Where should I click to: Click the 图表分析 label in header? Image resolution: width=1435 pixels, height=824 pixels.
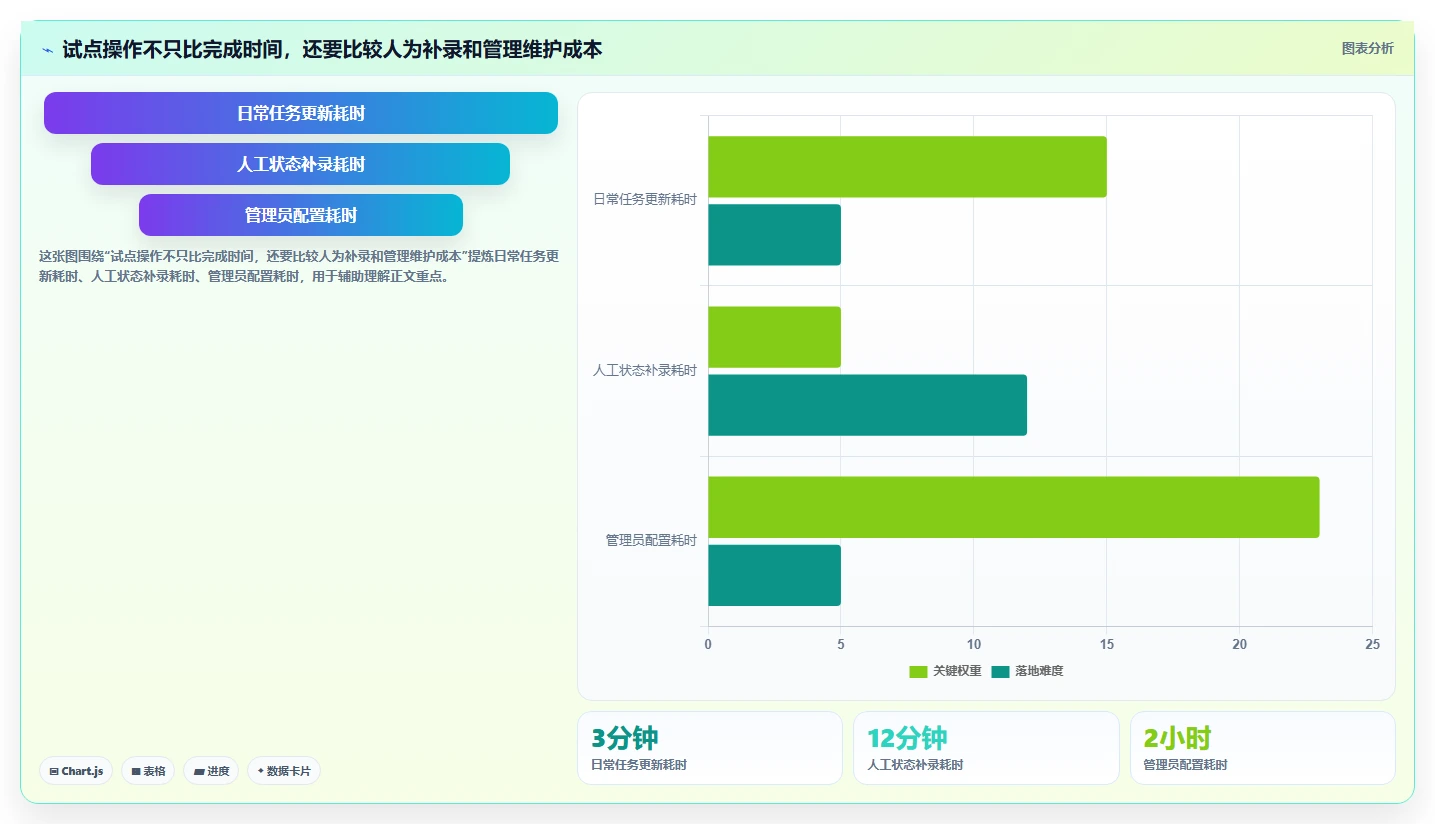[1367, 48]
